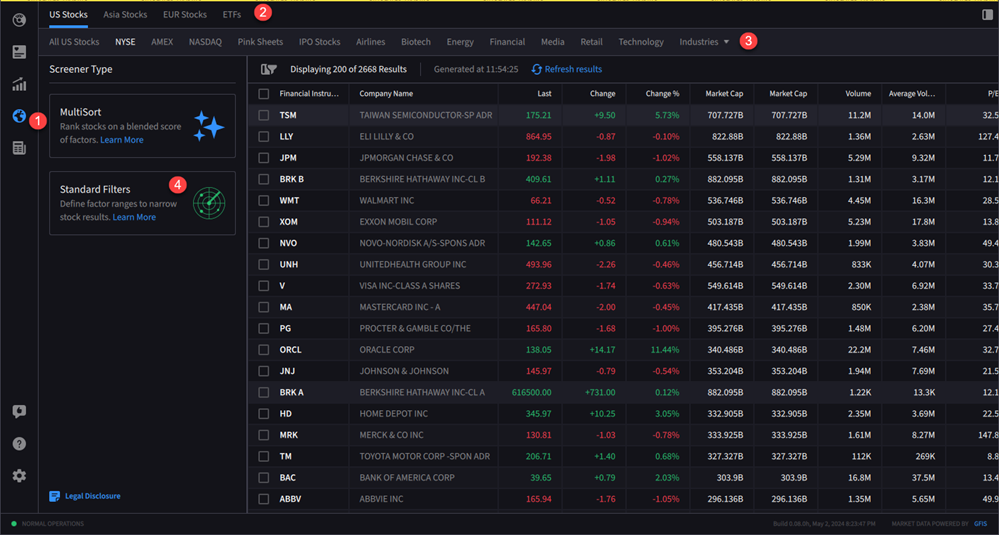The height and width of the screenshot is (535, 999).
Task: Click the NVO ticker cell
Action: click(288, 243)
